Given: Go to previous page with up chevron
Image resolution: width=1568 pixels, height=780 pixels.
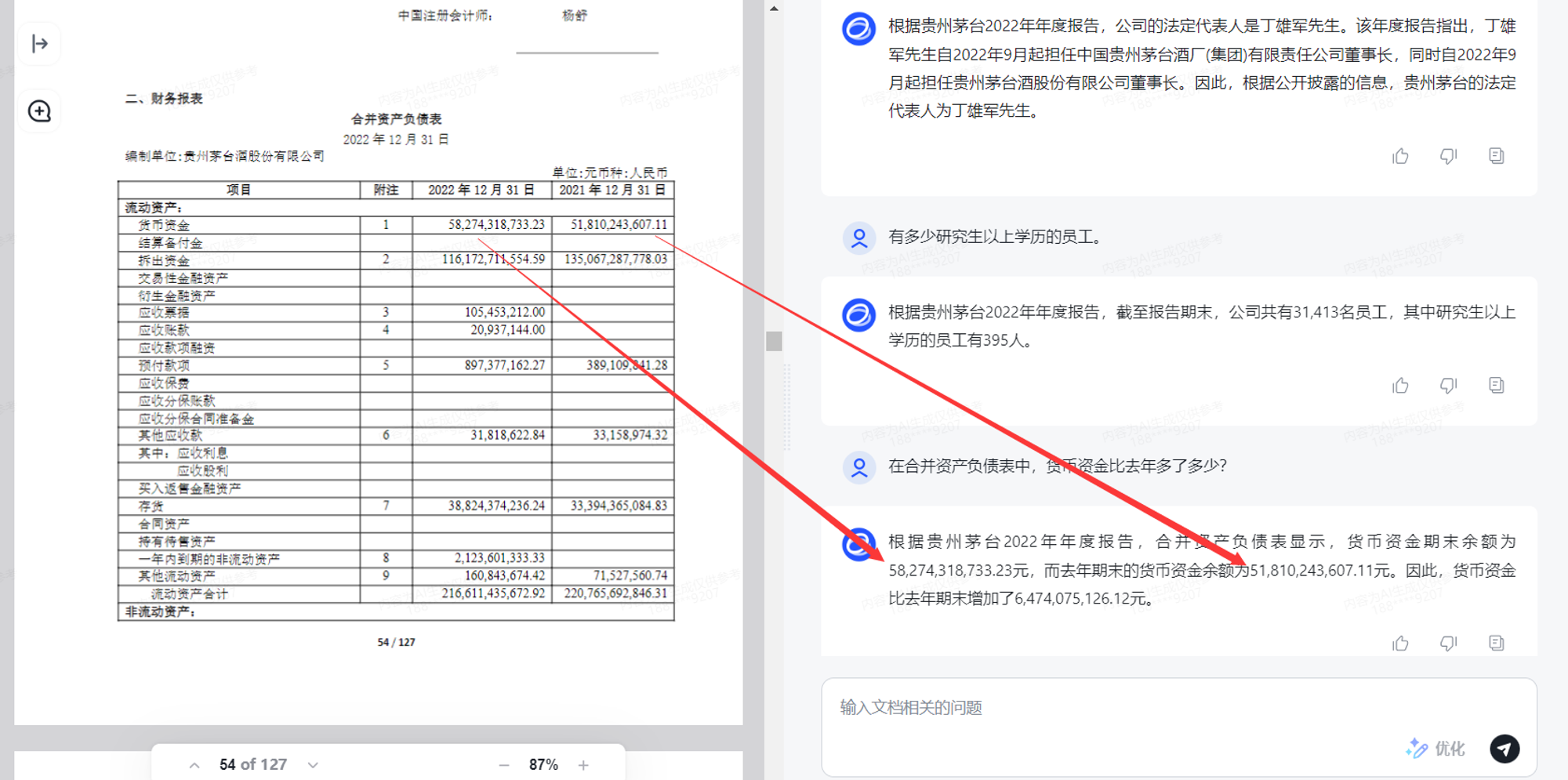Looking at the screenshot, I should 194,765.
